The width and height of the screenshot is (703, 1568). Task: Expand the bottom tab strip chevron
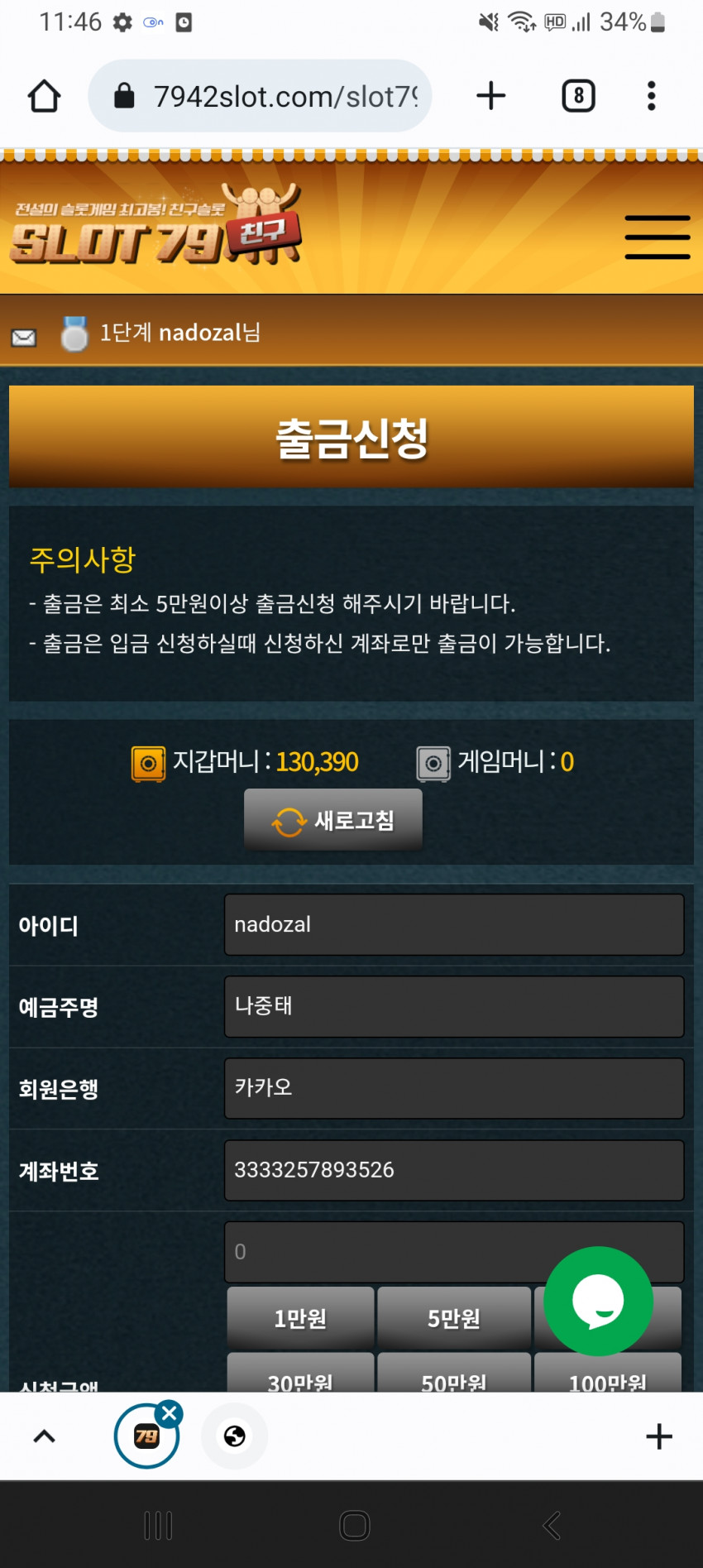coord(44,1436)
